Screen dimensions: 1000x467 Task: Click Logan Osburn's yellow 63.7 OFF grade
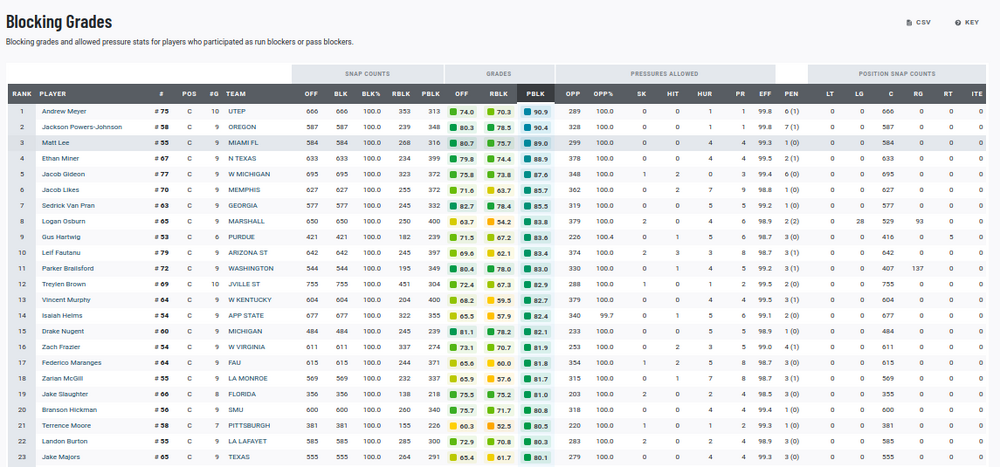pyautogui.click(x=461, y=221)
